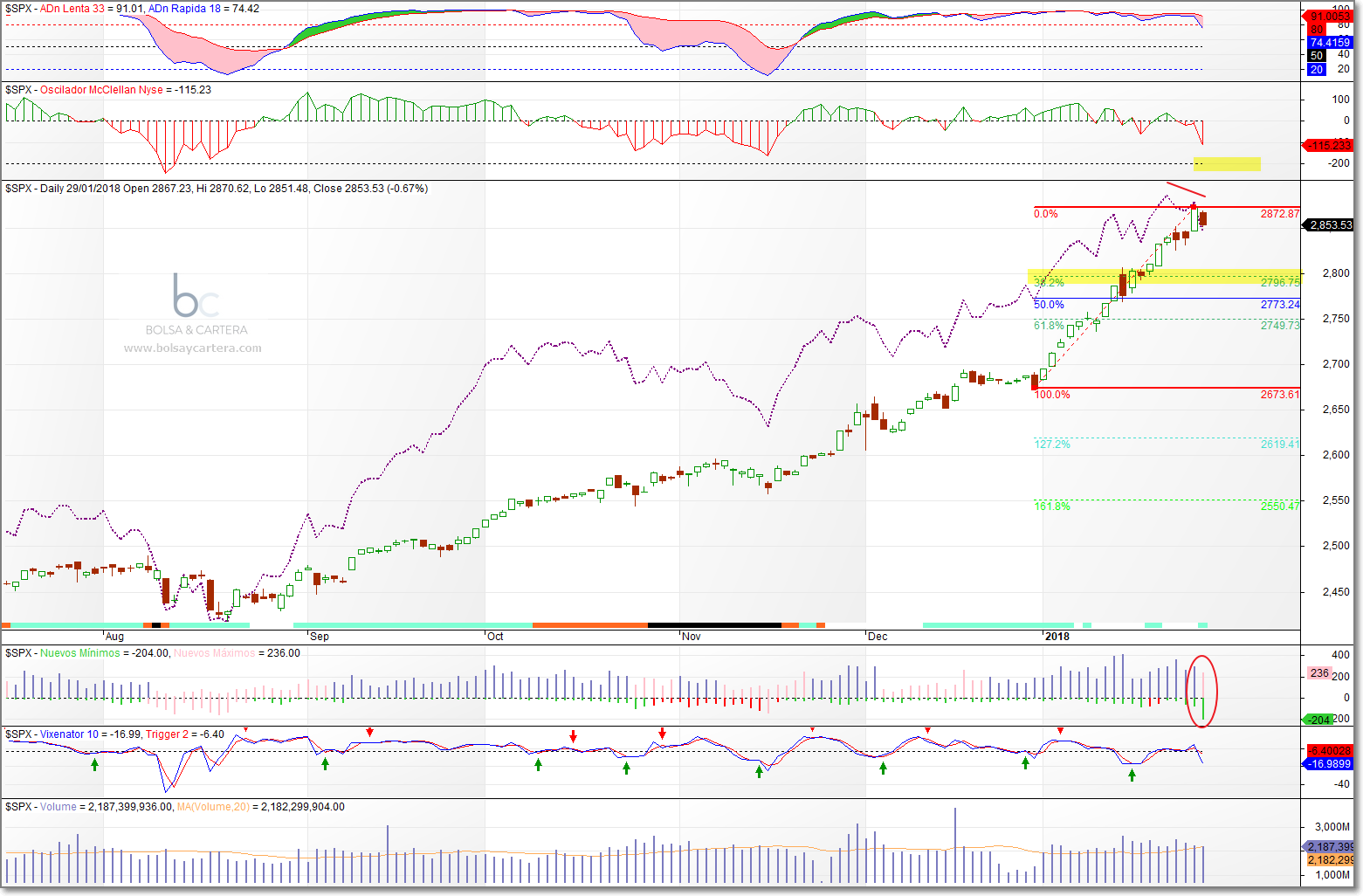Click the Nov label on time axis
This screenshot has width=1363, height=896.
tap(692, 637)
